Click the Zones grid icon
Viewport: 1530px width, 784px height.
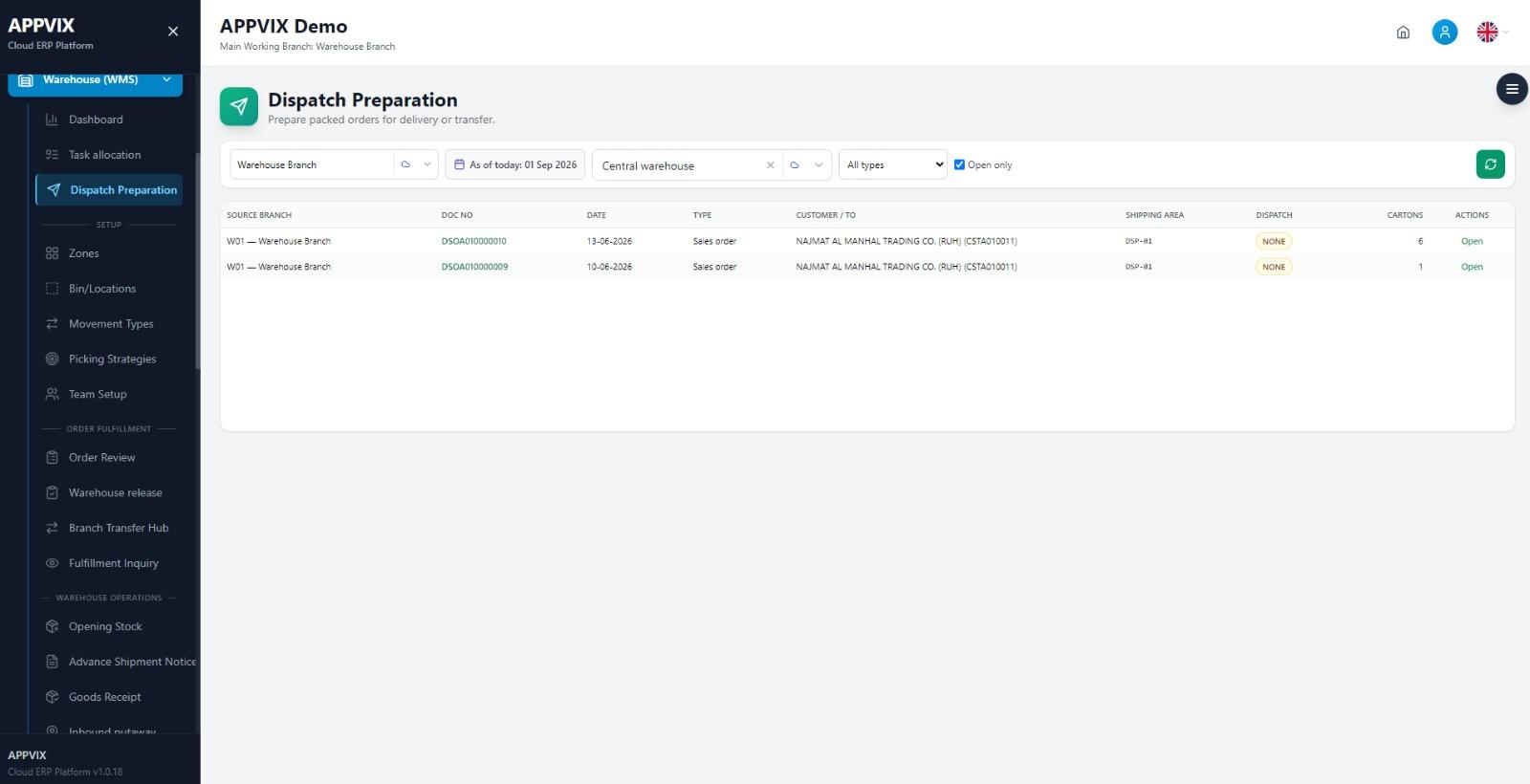pos(52,253)
